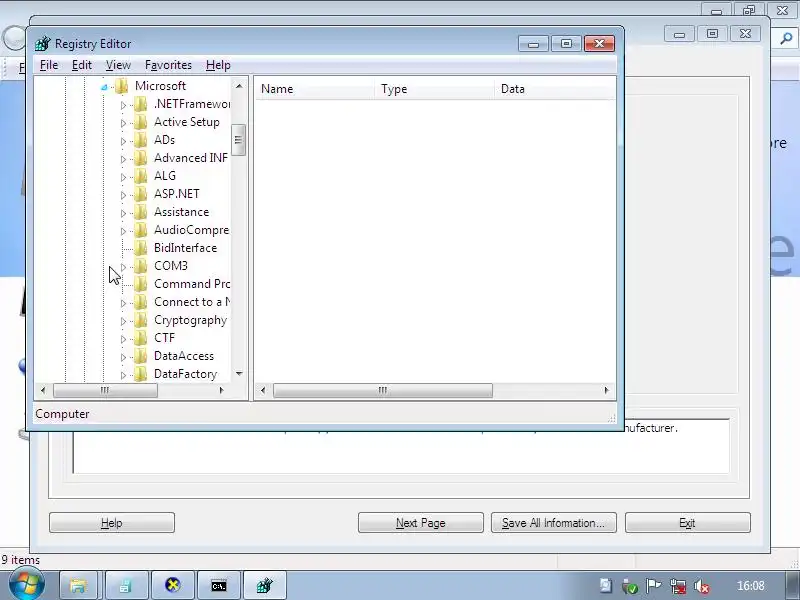Viewport: 800px width, 600px height.
Task: Click the Command Processor key name
Action: (192, 284)
